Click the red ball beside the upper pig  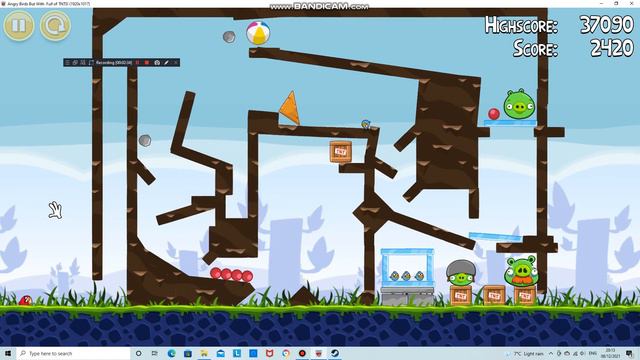coord(494,114)
